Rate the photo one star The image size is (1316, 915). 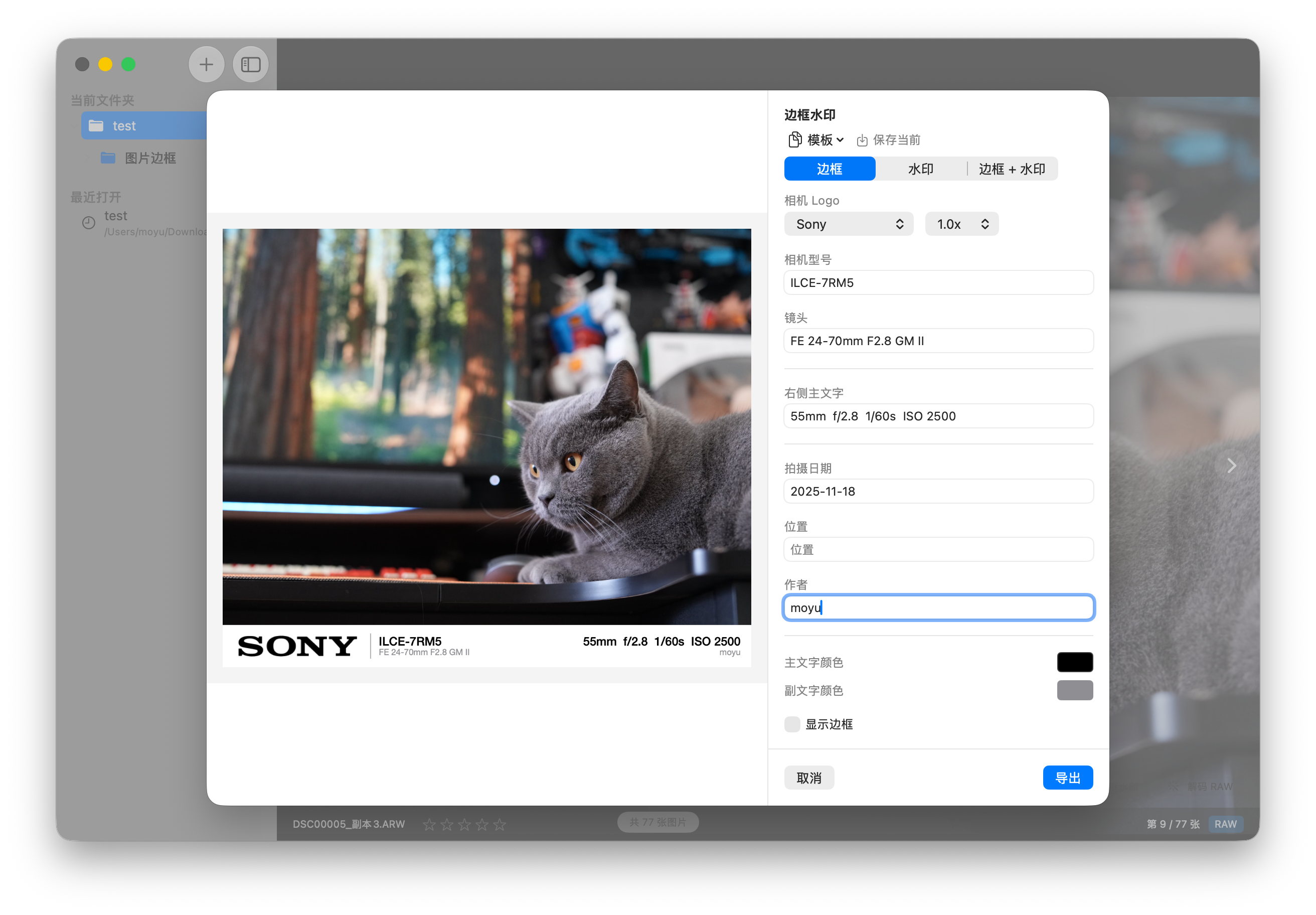point(429,825)
